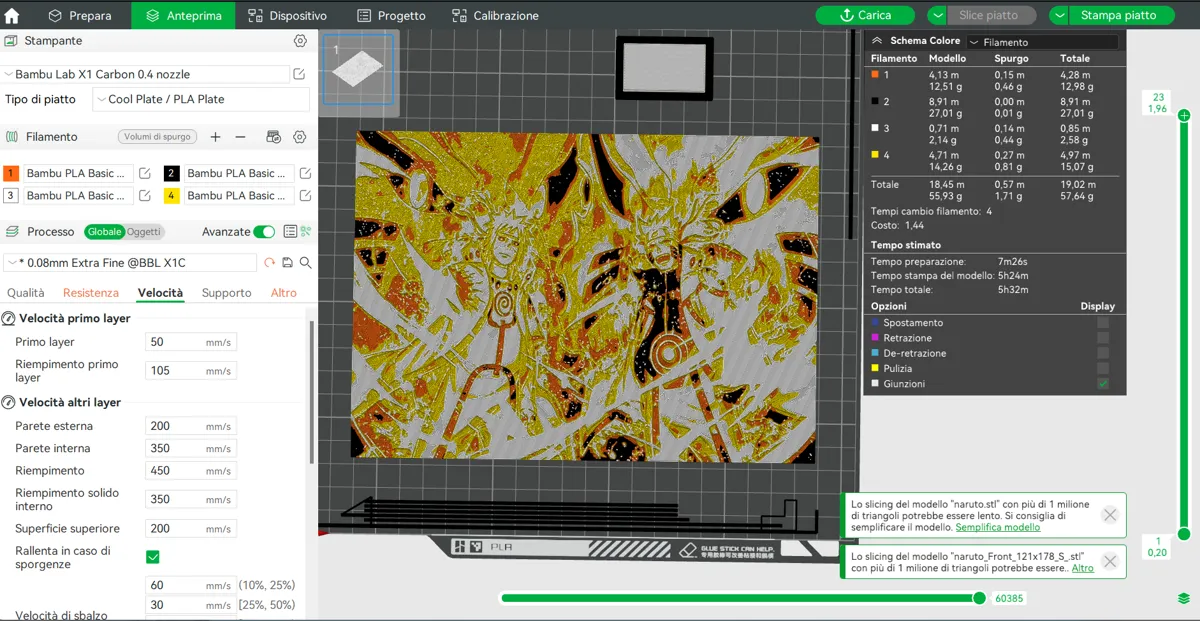Open compare presets icon

306,231
